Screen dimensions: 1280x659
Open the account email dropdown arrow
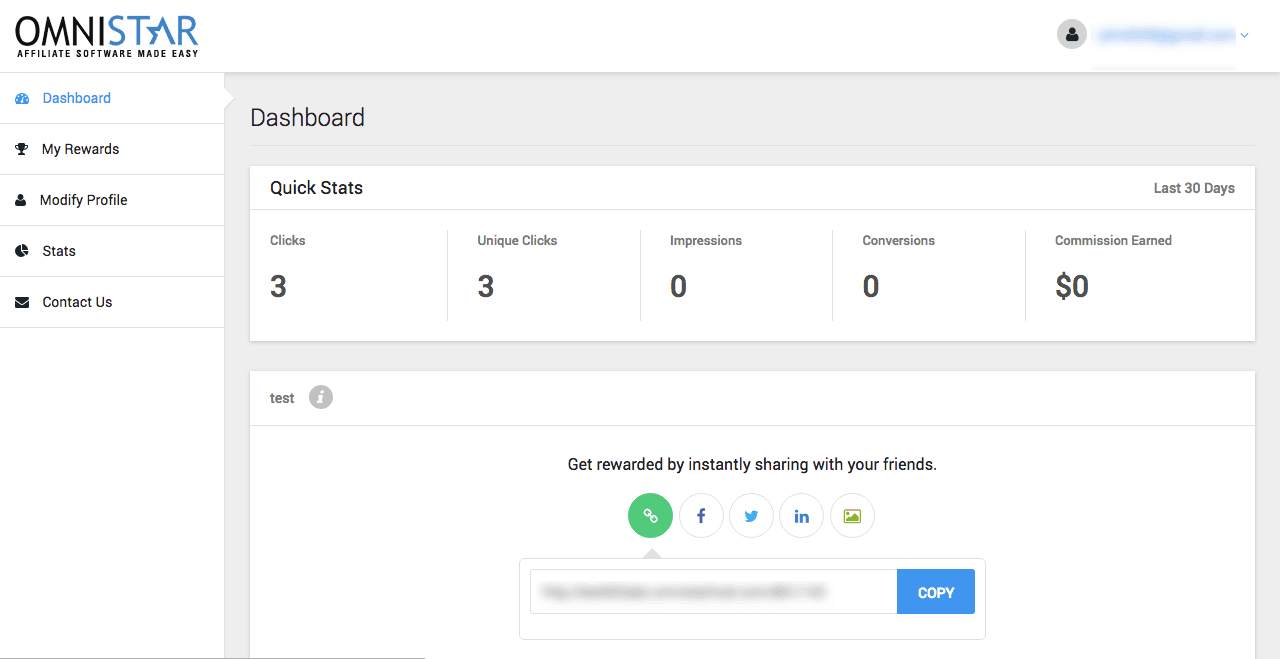pos(1245,35)
